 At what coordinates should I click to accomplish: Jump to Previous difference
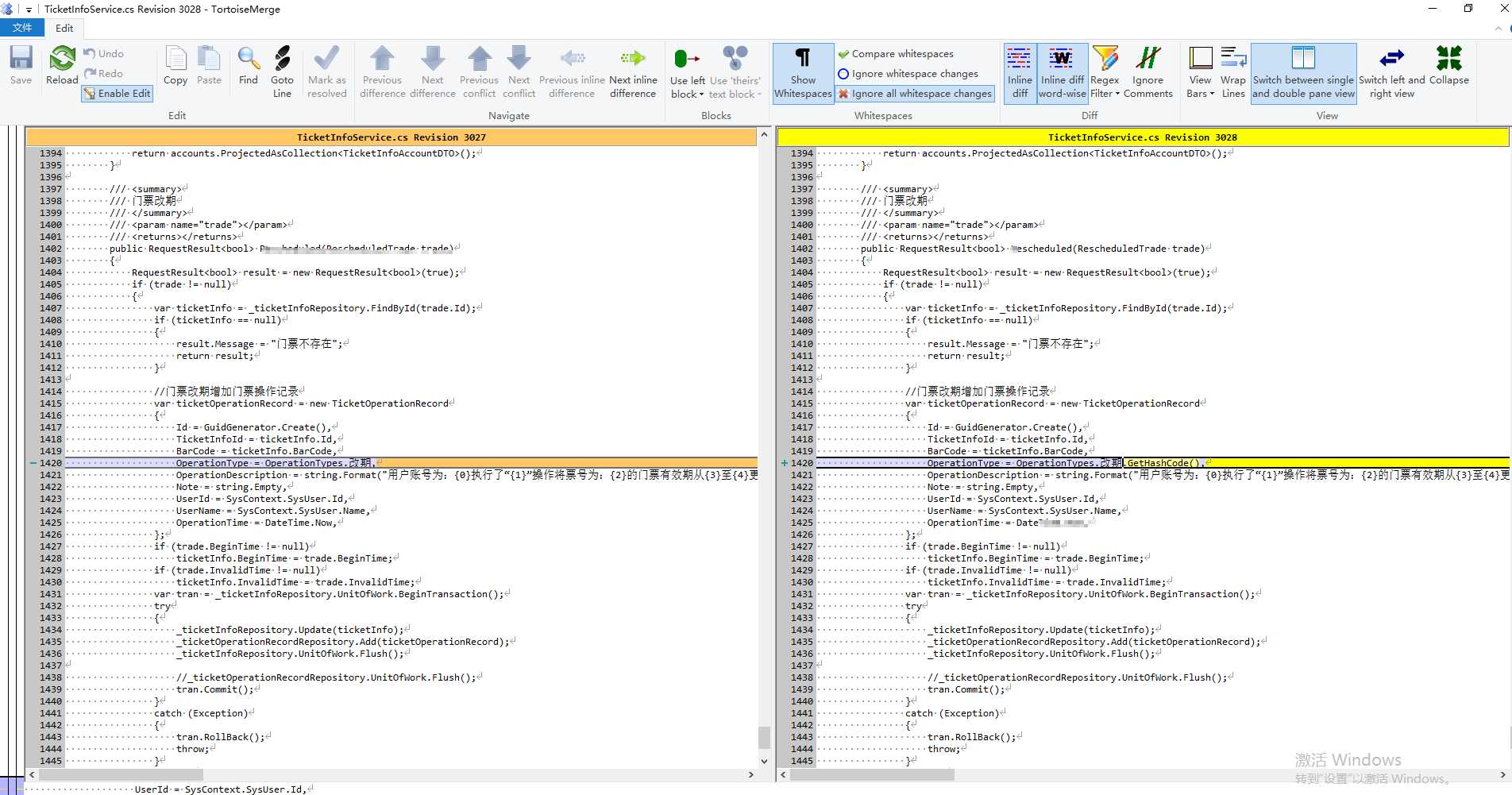coord(382,71)
